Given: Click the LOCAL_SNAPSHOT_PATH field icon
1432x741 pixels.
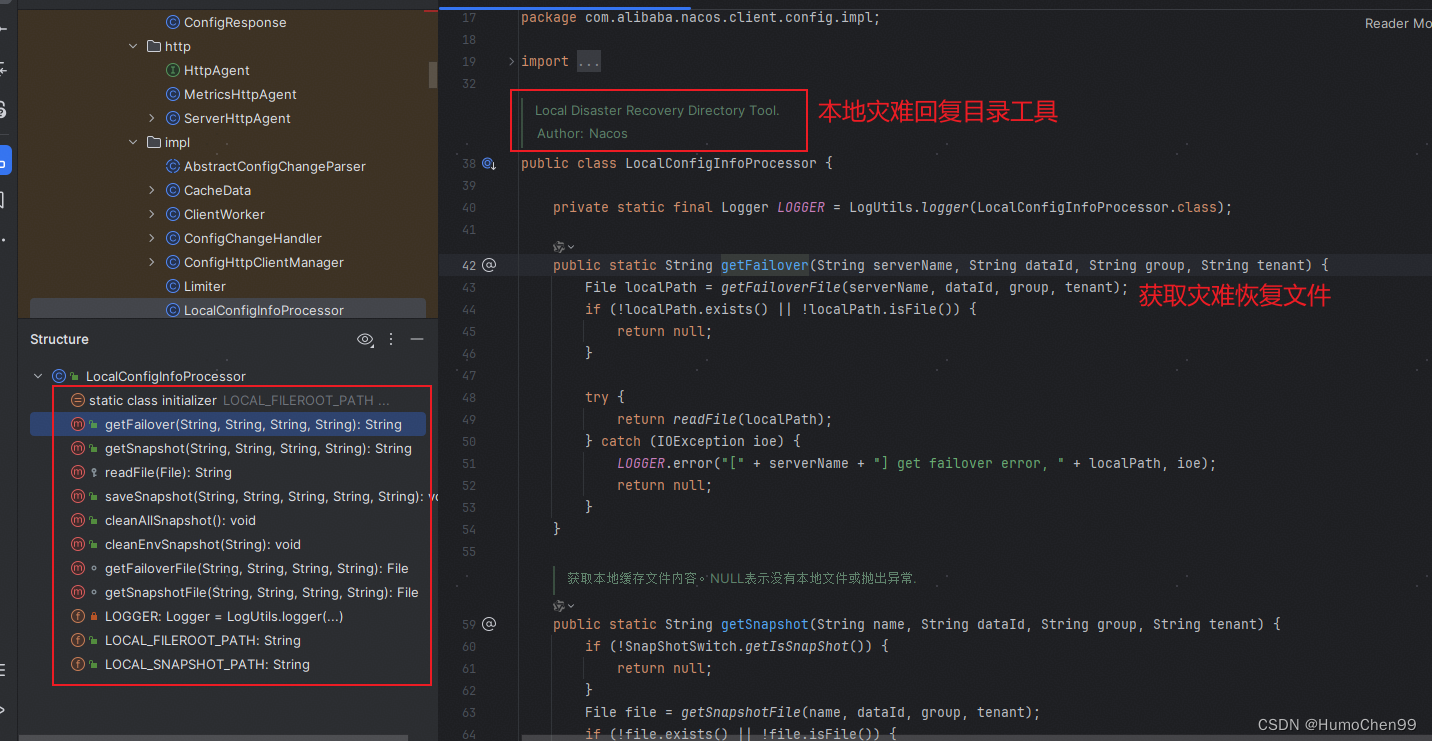Looking at the screenshot, I should 78,664.
